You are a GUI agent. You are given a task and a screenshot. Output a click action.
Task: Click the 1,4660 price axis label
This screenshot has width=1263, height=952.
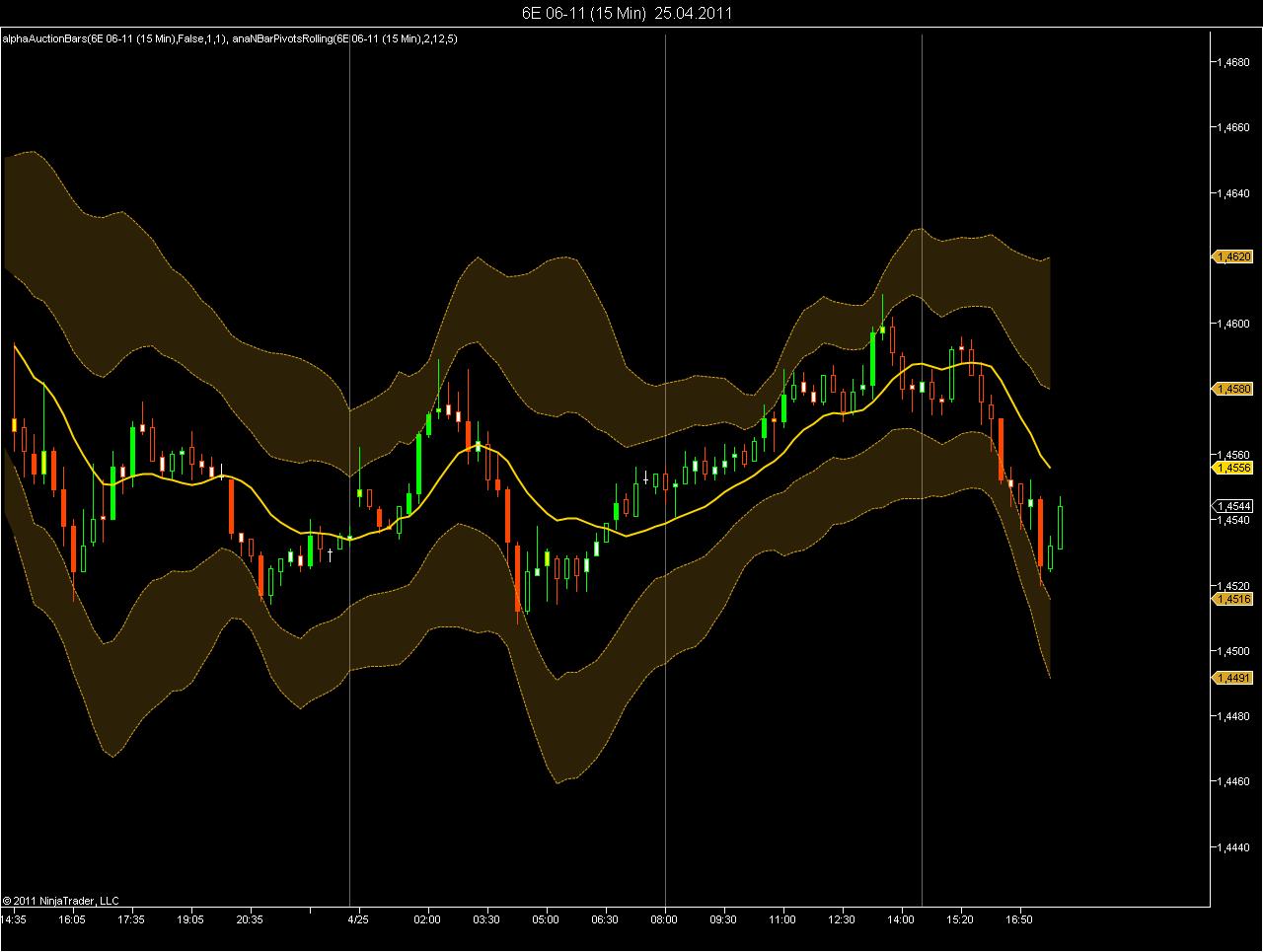pos(1234,127)
